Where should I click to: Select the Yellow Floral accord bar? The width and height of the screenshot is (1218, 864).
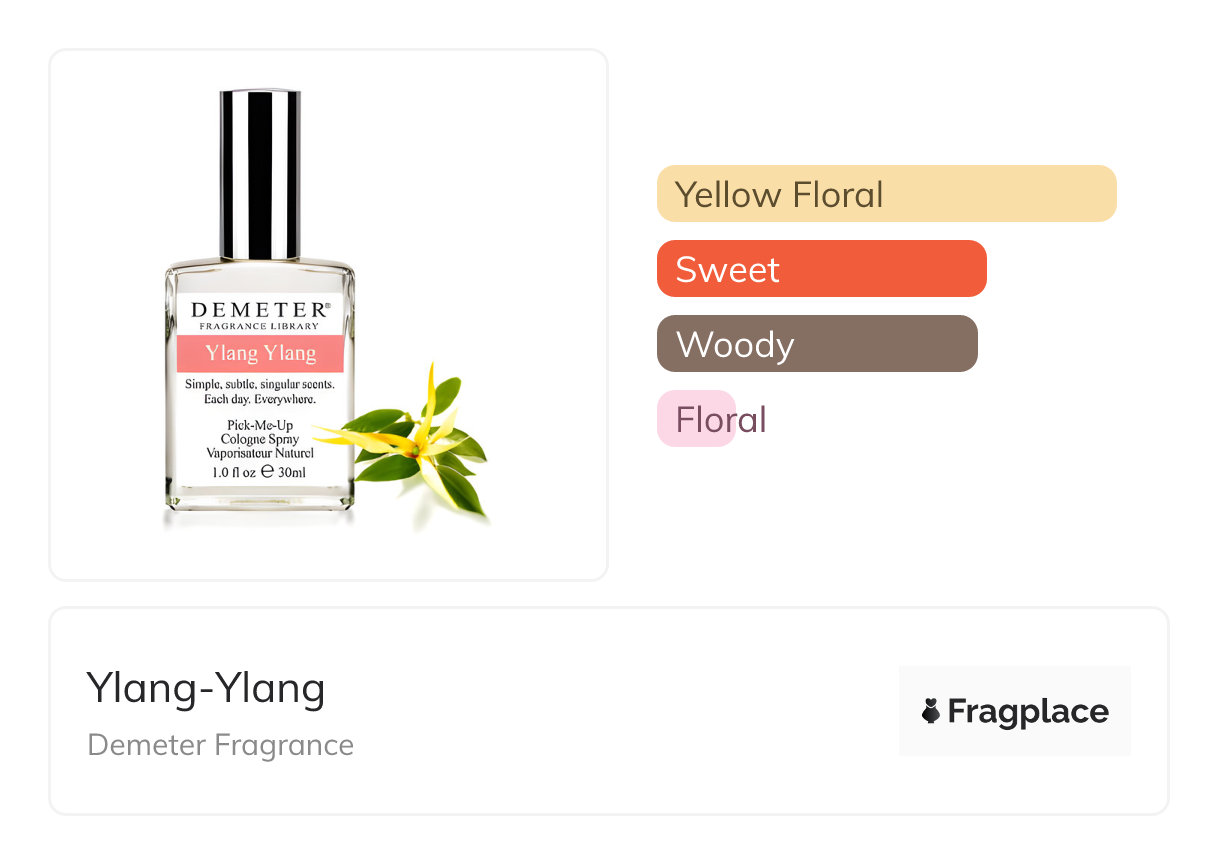(886, 194)
